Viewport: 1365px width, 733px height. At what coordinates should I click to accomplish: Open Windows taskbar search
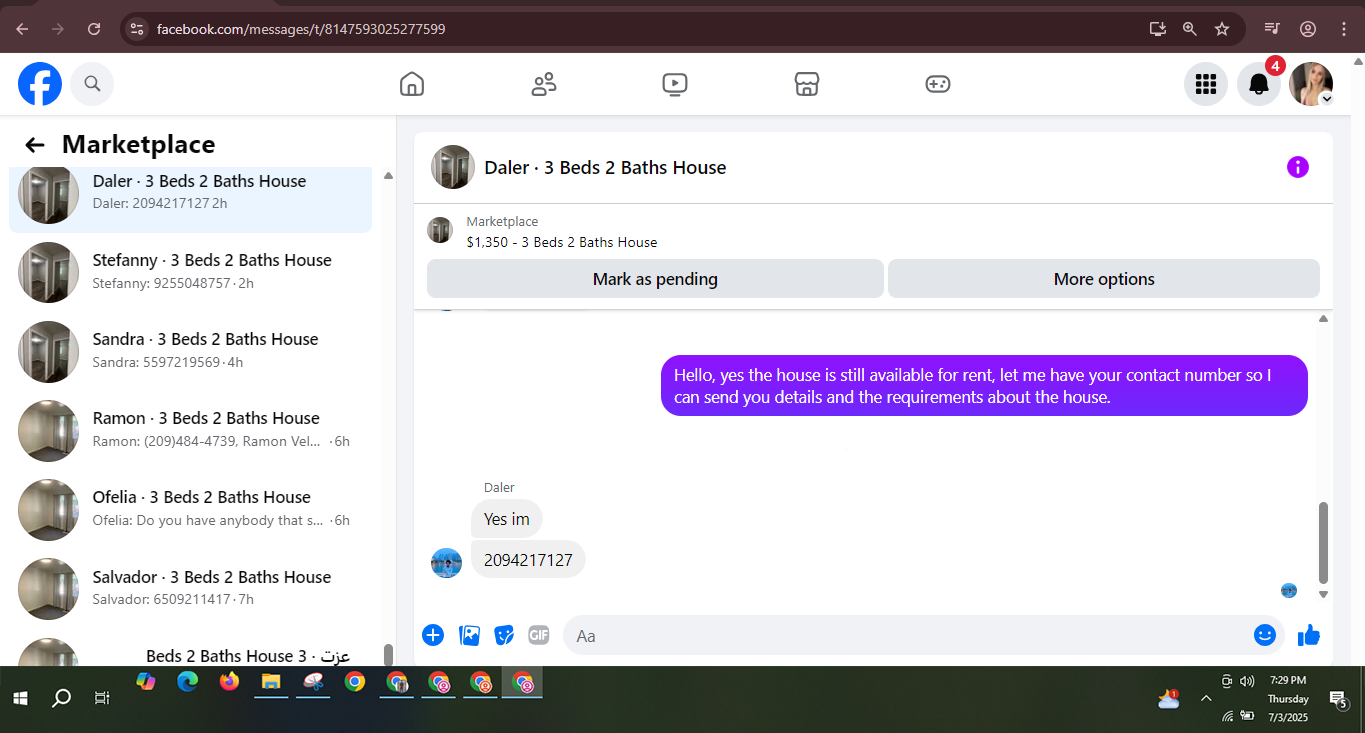61,698
